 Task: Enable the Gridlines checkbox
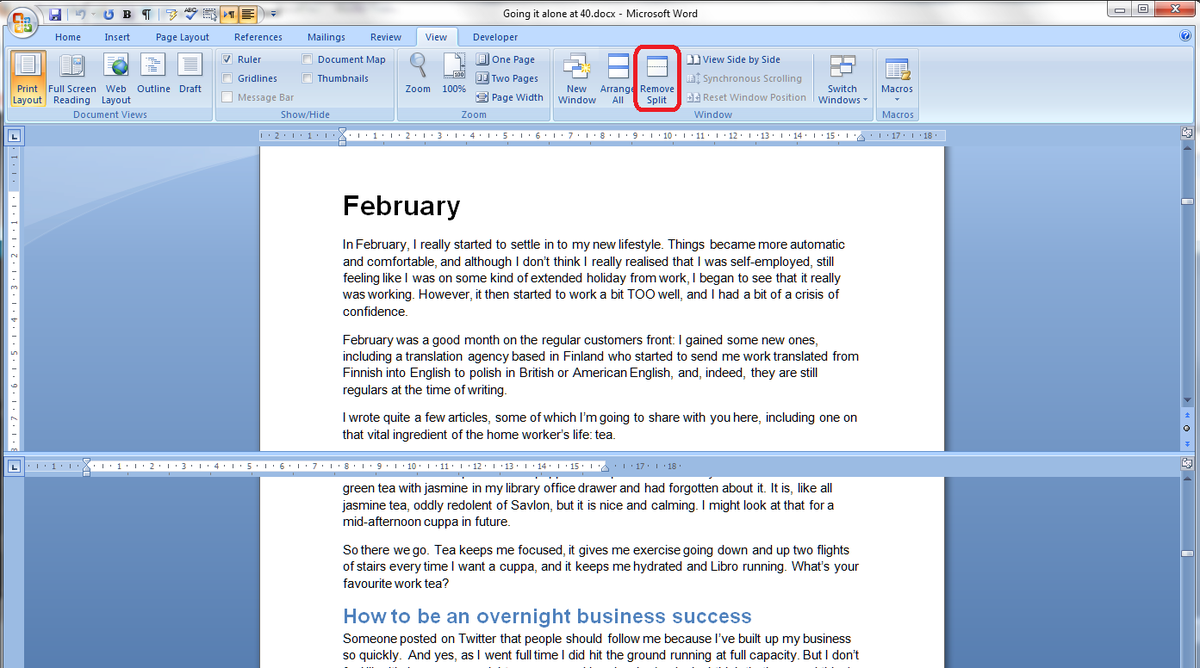click(228, 79)
